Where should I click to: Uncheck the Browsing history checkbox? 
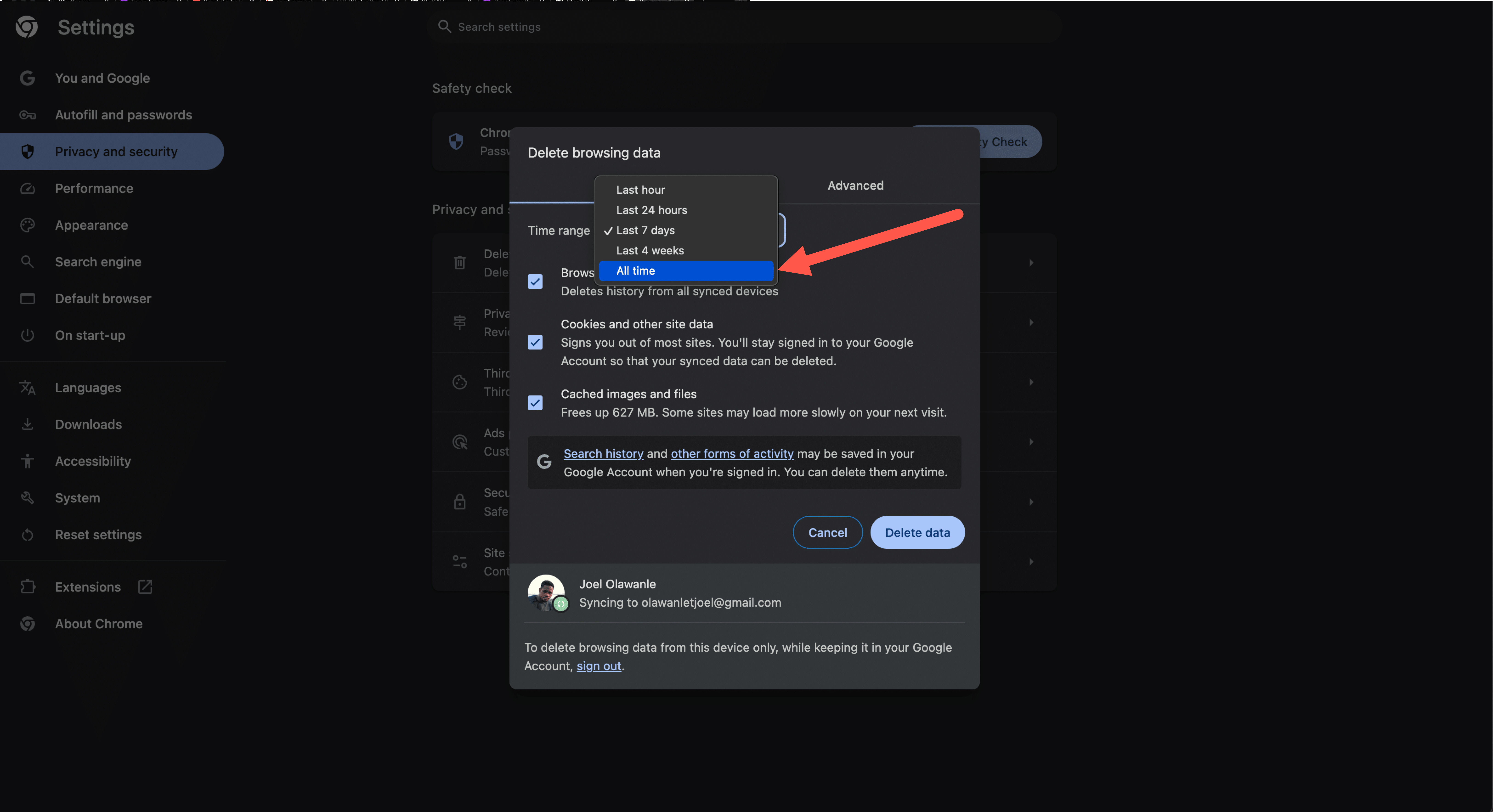coord(535,282)
